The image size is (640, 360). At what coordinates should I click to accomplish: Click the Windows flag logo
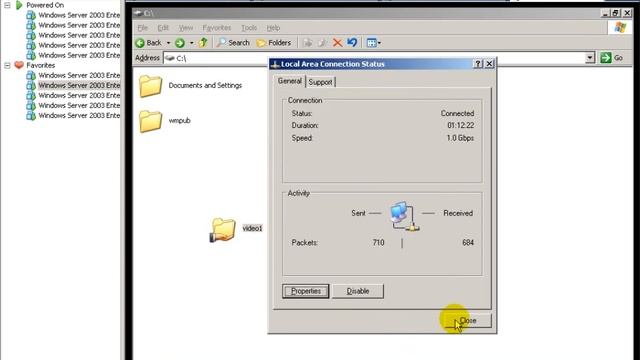click(620, 27)
